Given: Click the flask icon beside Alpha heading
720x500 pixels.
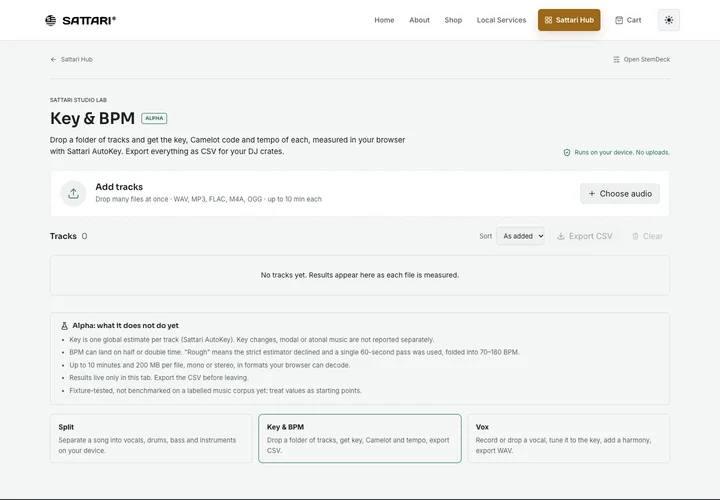Looking at the screenshot, I should pos(64,326).
